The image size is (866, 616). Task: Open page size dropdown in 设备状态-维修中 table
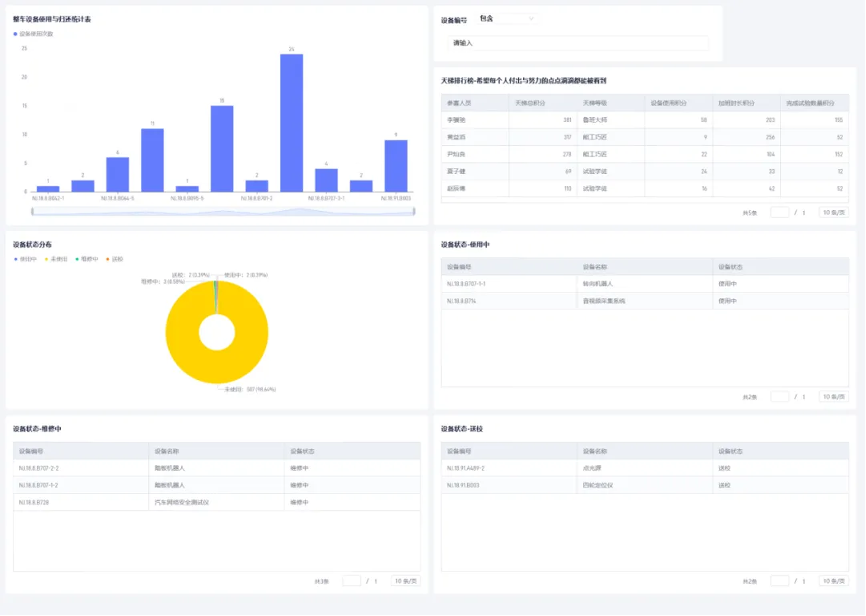pos(404,580)
